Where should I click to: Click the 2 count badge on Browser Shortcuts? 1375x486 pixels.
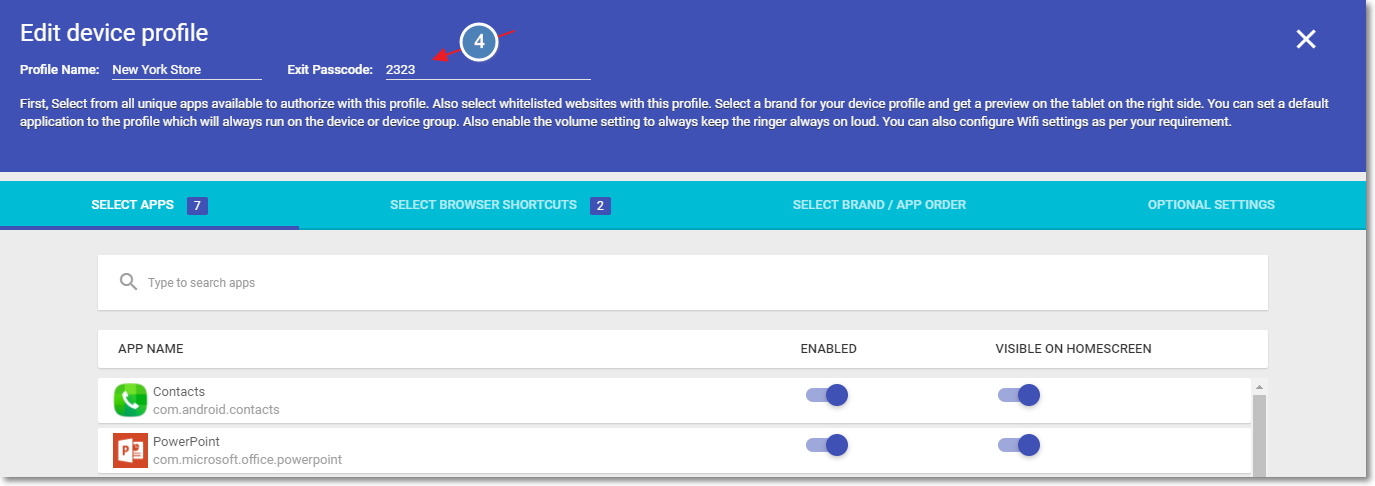(600, 206)
